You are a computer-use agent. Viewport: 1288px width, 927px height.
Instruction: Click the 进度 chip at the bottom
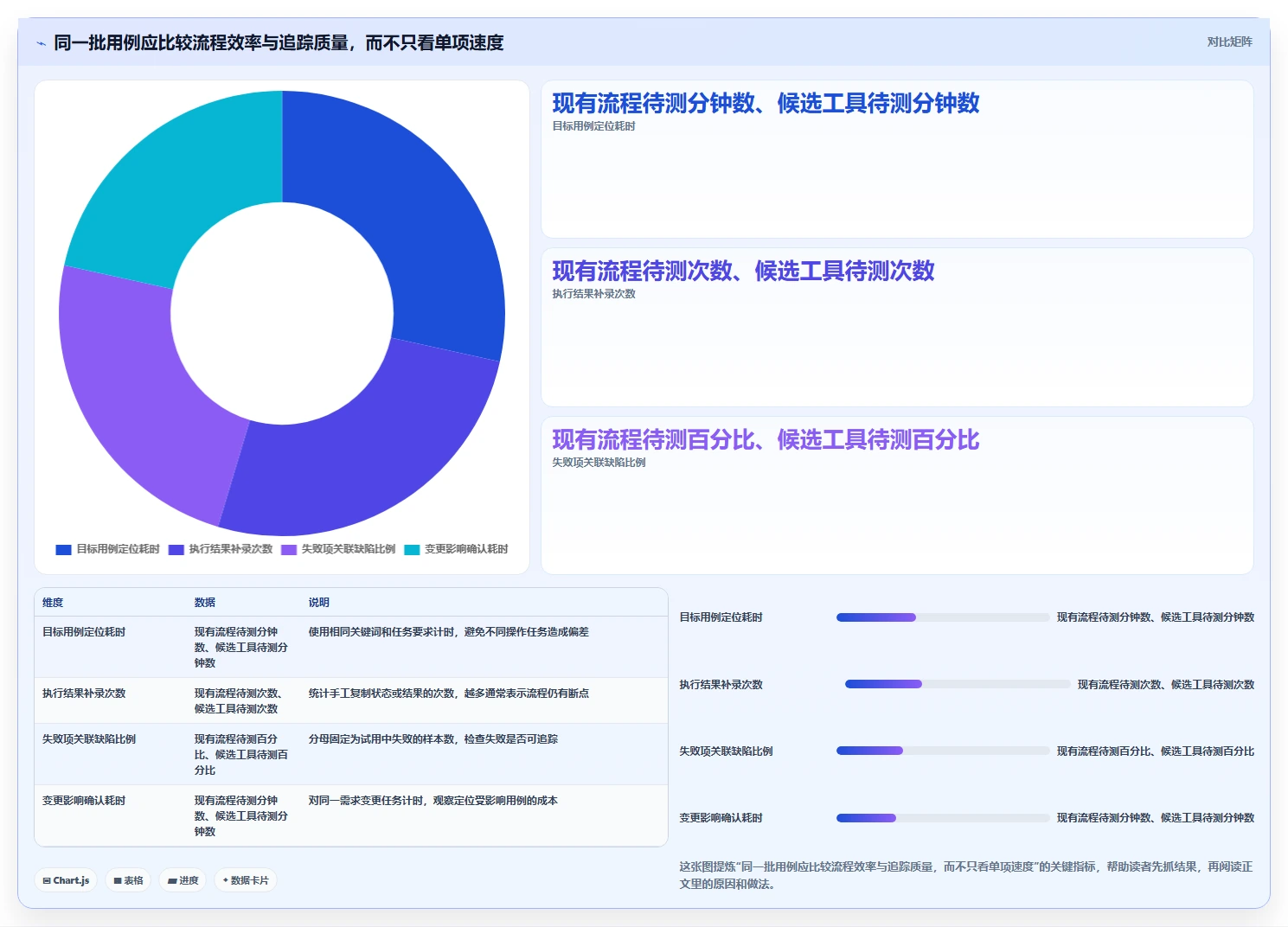click(x=183, y=880)
